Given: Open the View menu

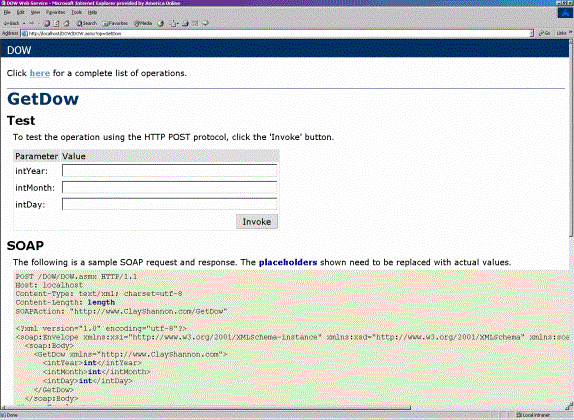Looking at the screenshot, I should 35,12.
